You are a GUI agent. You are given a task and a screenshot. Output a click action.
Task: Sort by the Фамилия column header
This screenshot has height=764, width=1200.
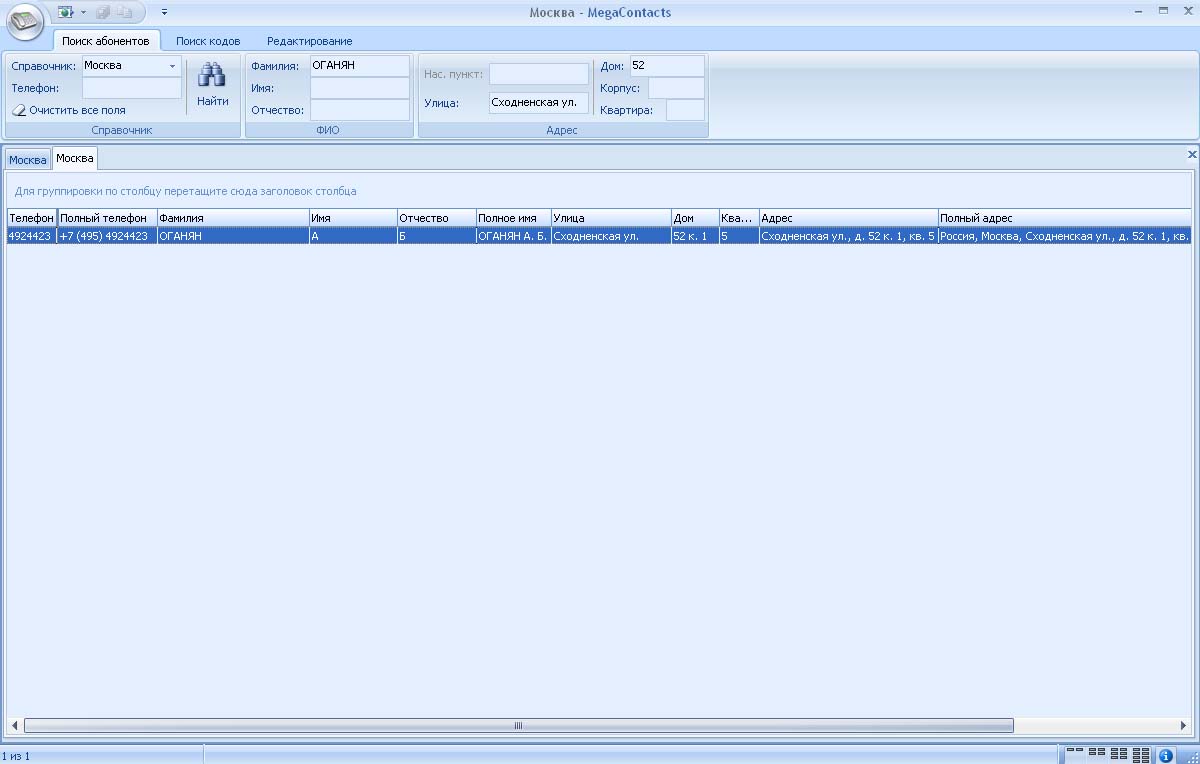click(233, 218)
